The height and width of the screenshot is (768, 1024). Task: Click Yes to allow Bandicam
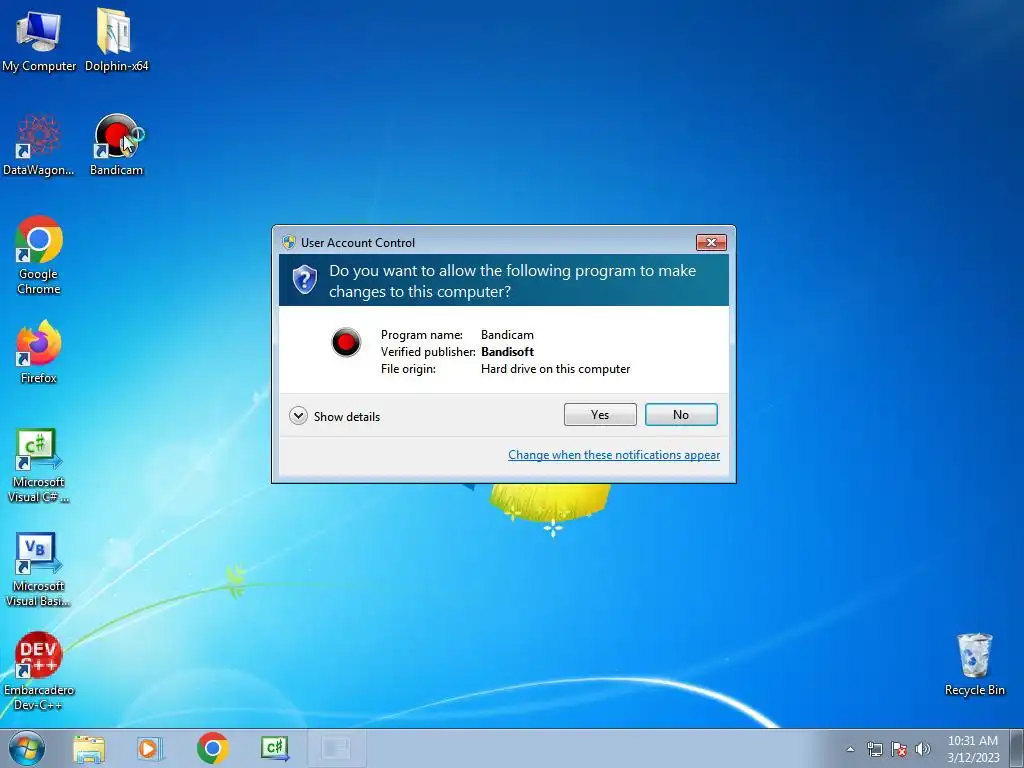pyautogui.click(x=600, y=415)
